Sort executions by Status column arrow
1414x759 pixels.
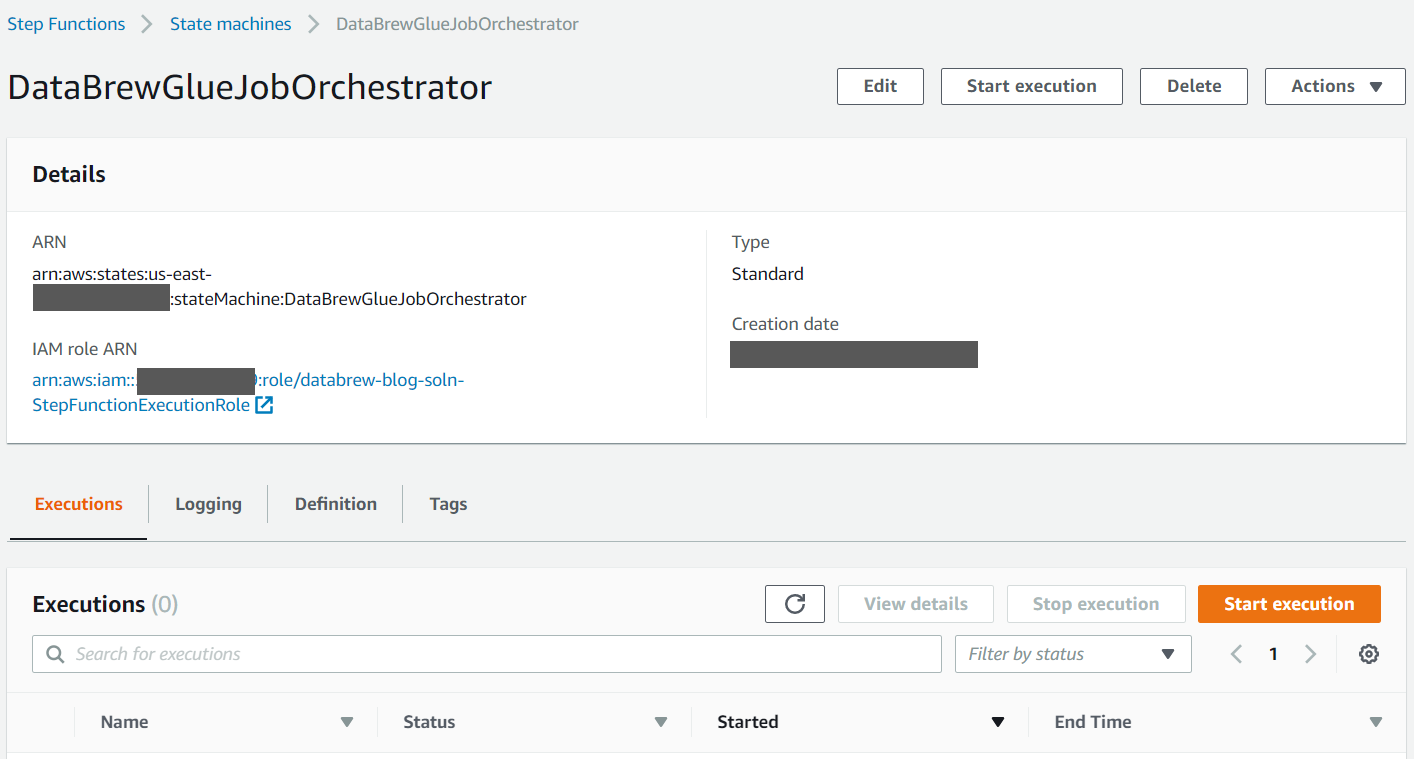[x=660, y=722]
